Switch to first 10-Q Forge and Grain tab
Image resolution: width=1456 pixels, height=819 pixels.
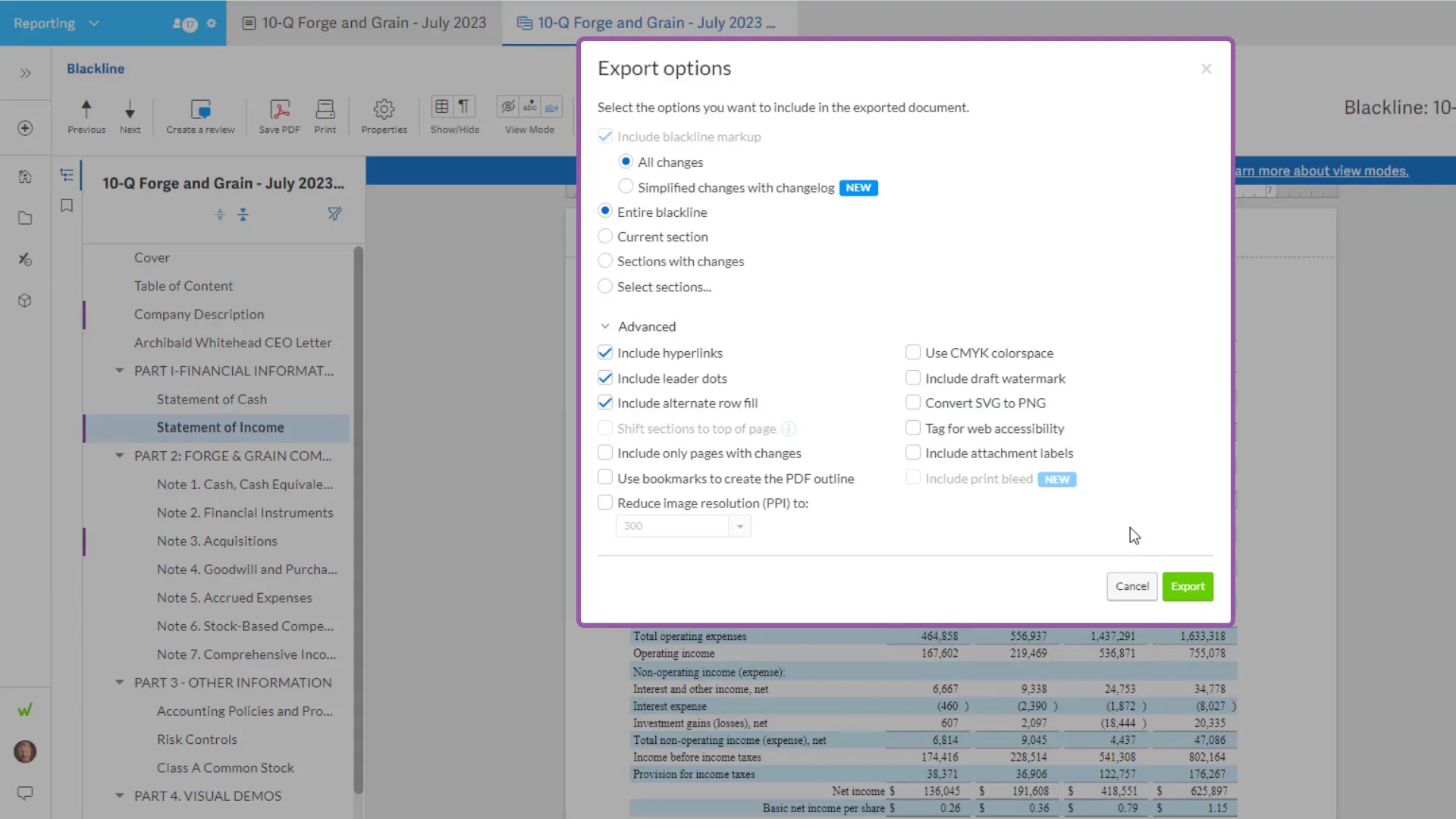pyautogui.click(x=365, y=23)
